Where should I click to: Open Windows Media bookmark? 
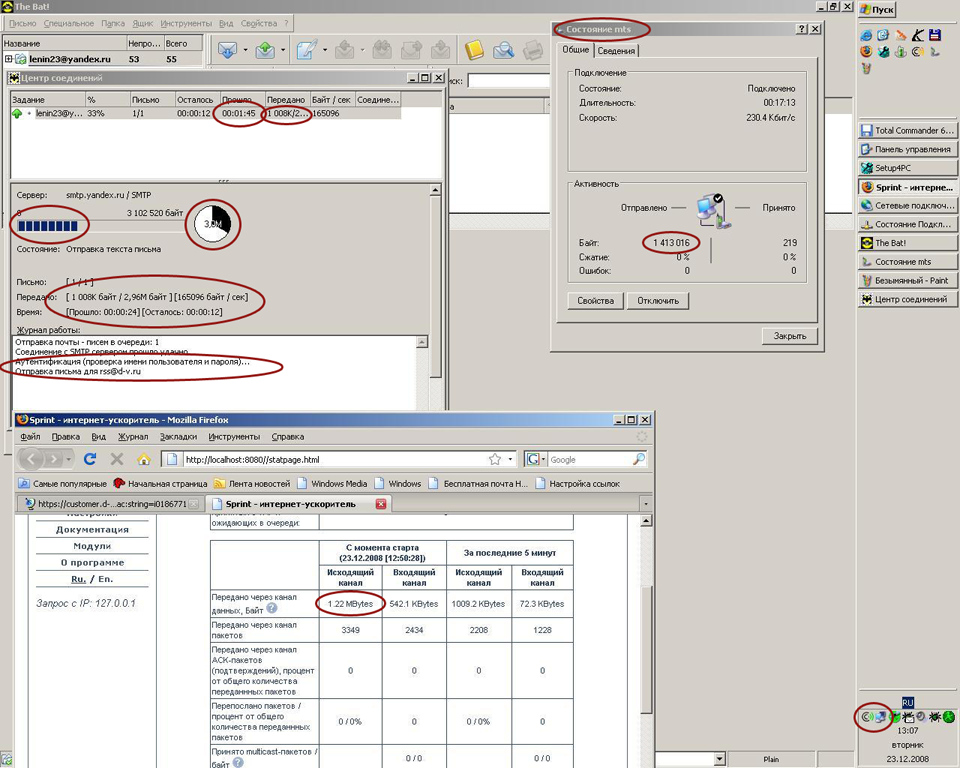coord(332,484)
